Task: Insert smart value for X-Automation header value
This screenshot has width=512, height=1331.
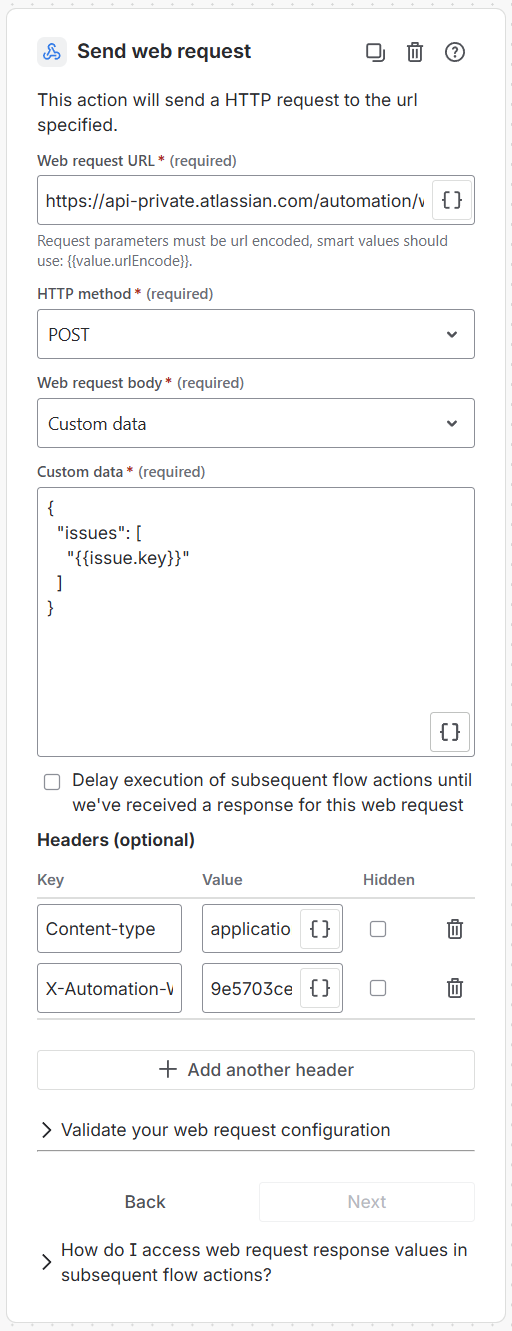Action: (320, 988)
